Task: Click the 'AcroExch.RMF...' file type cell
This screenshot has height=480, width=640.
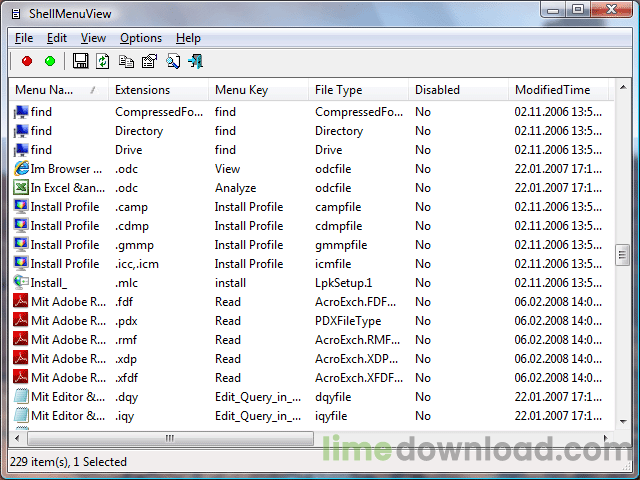Action: (358, 340)
